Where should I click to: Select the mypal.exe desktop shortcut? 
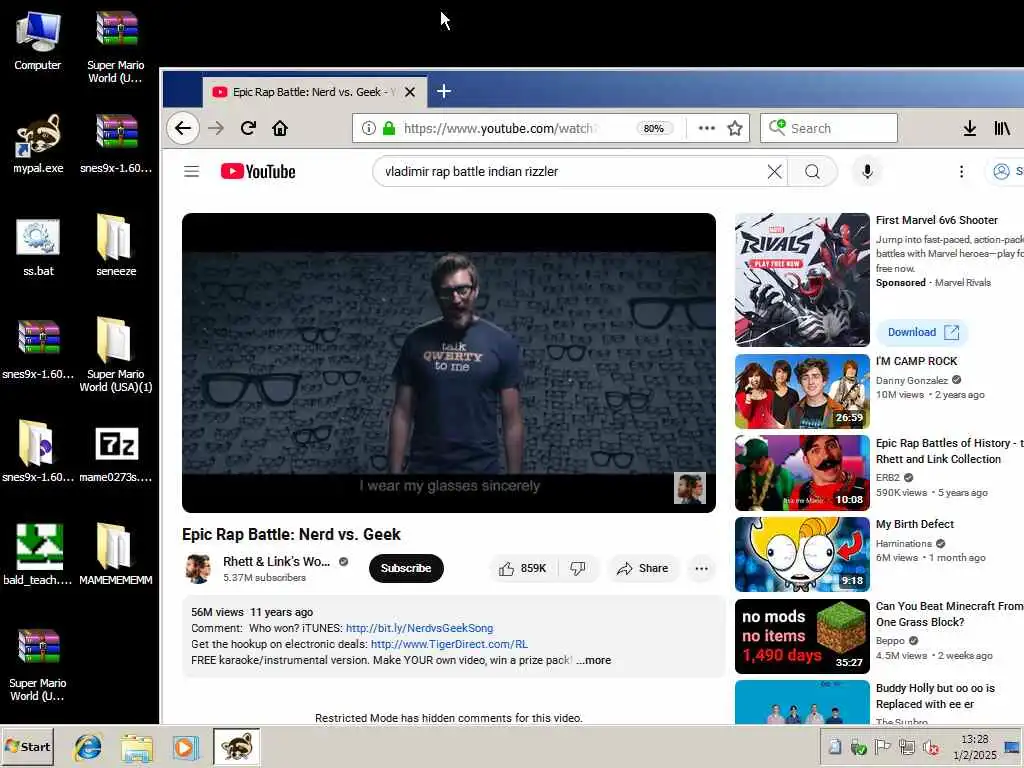38,144
